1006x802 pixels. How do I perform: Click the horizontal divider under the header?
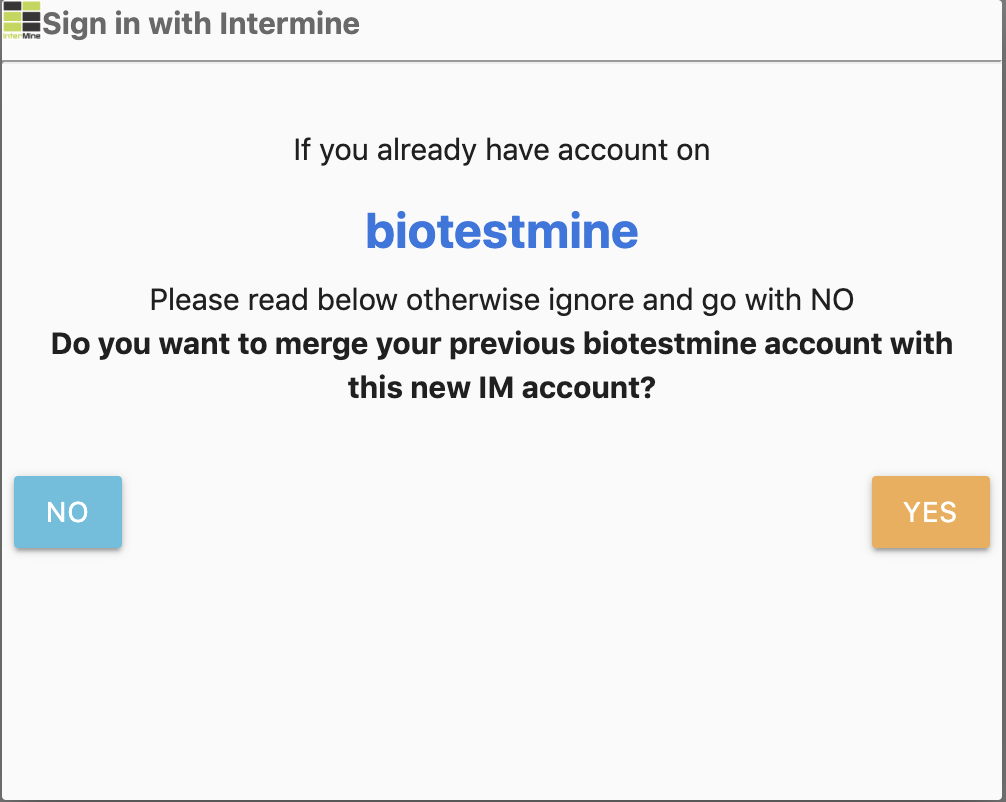pos(502,62)
